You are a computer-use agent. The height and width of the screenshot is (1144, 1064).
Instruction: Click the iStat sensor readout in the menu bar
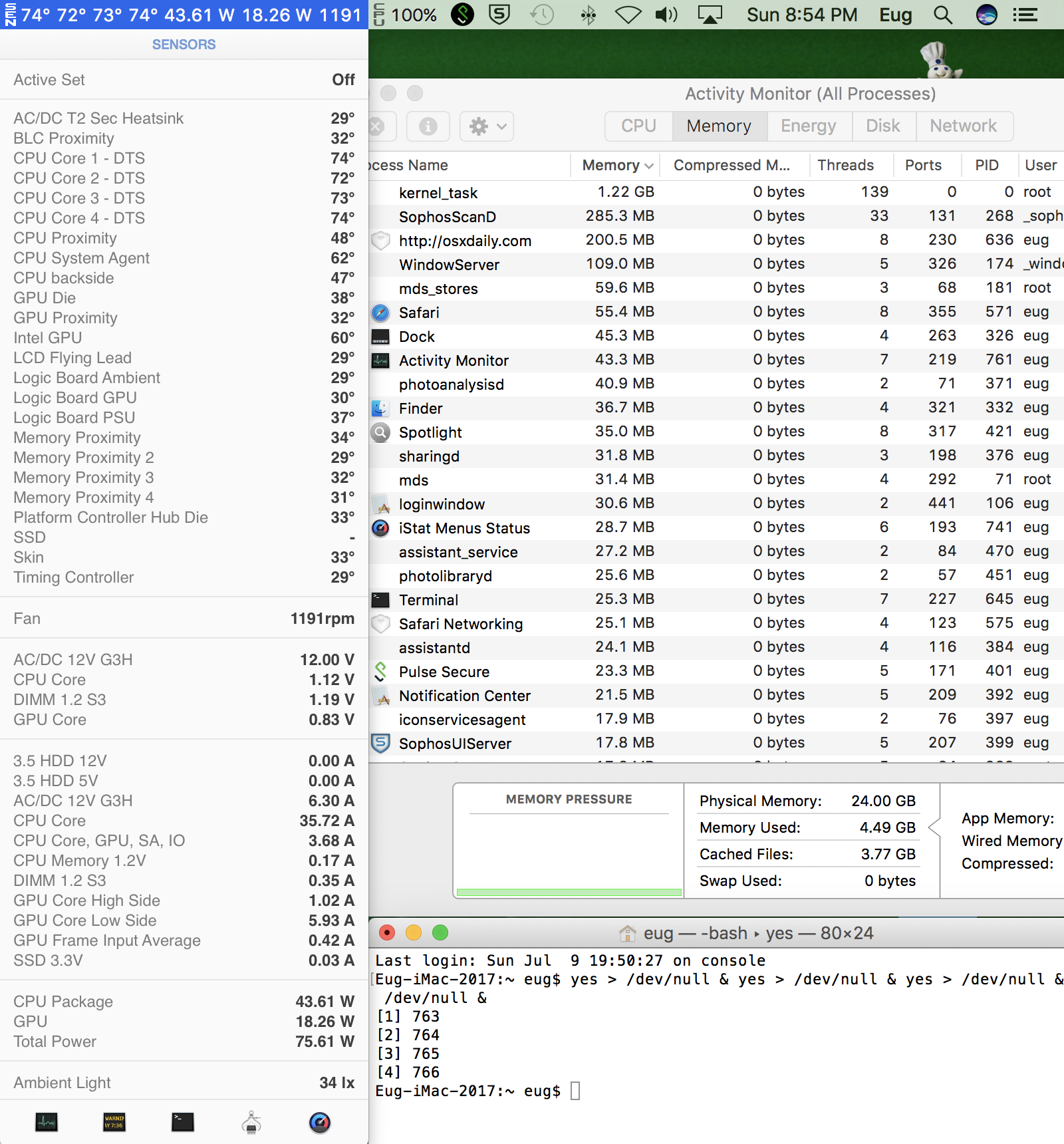point(184,15)
